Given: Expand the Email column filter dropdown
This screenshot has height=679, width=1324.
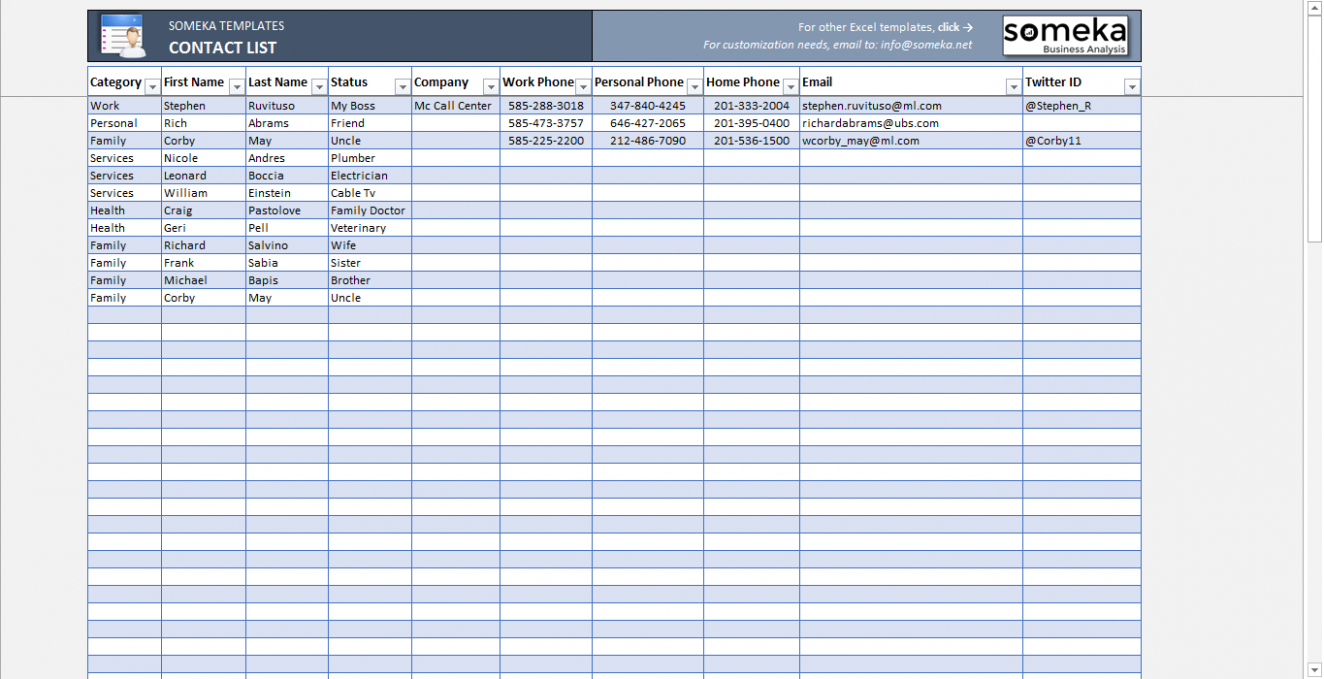Looking at the screenshot, I should pos(1012,87).
